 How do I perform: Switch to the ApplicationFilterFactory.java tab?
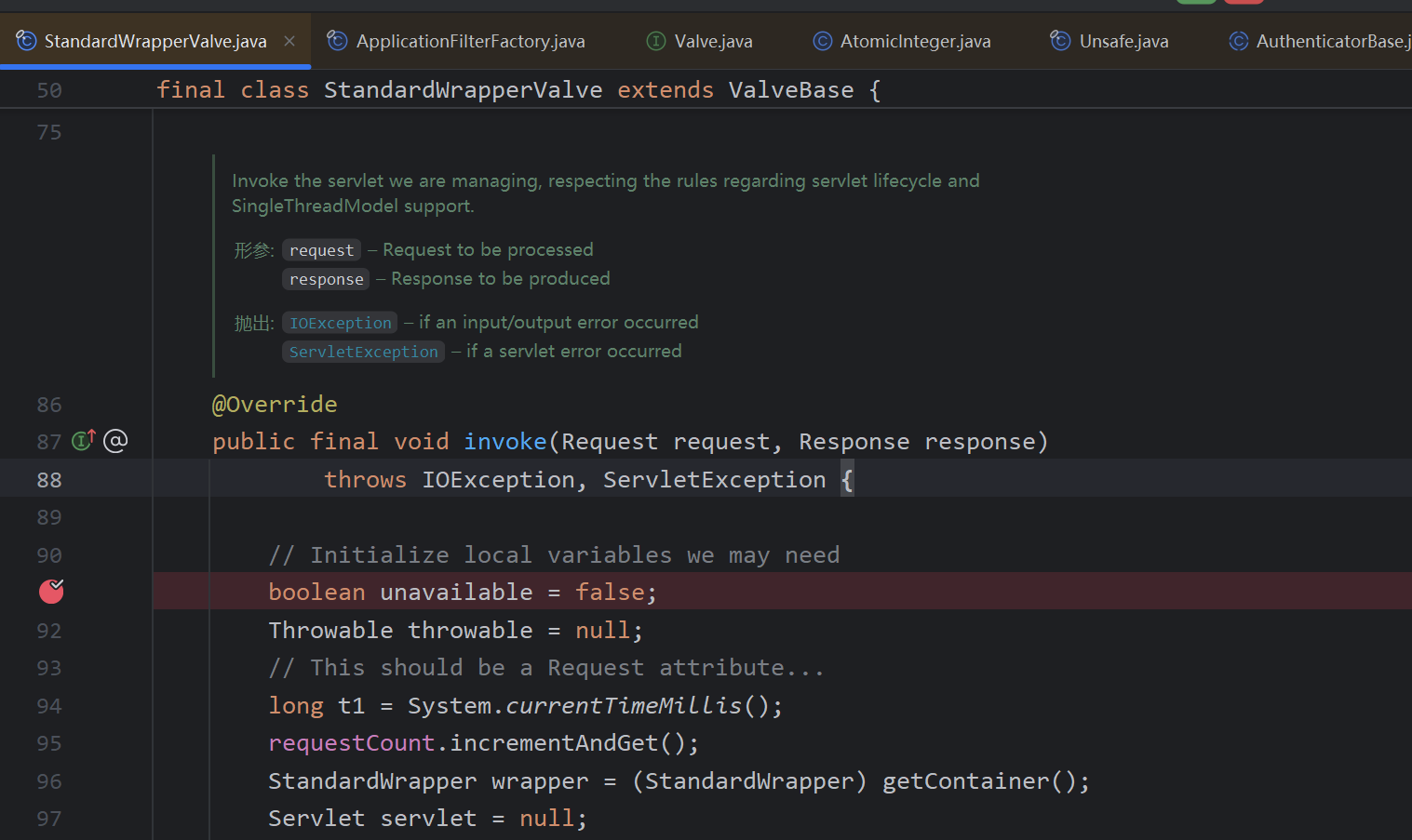click(x=470, y=42)
